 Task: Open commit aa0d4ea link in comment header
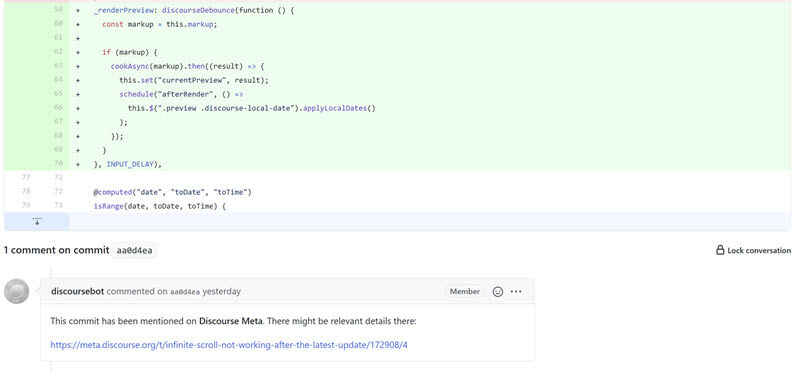pyautogui.click(x=185, y=292)
